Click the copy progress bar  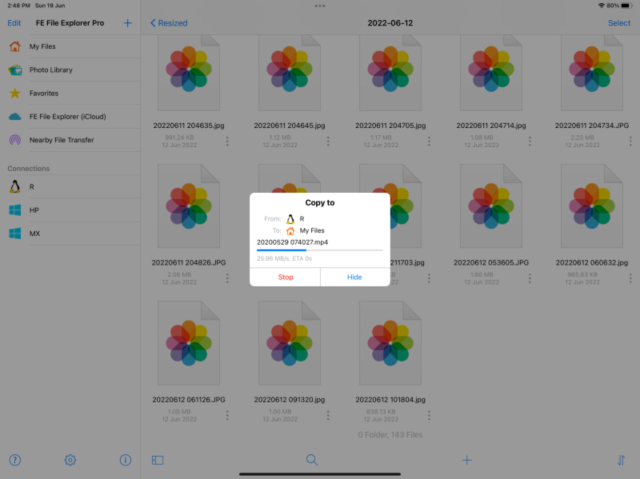coord(319,251)
